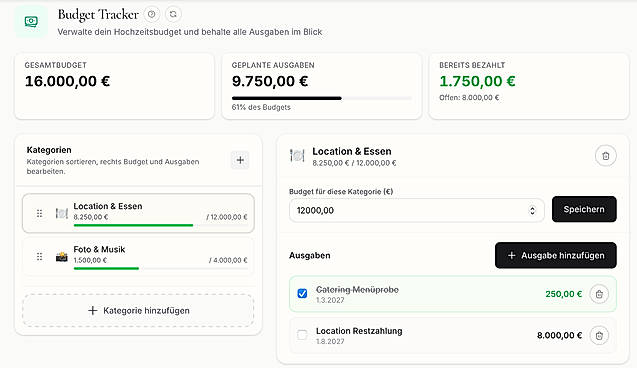Click the category budget input field
Viewport: 637px width, 368px height.
pyautogui.click(x=416, y=210)
